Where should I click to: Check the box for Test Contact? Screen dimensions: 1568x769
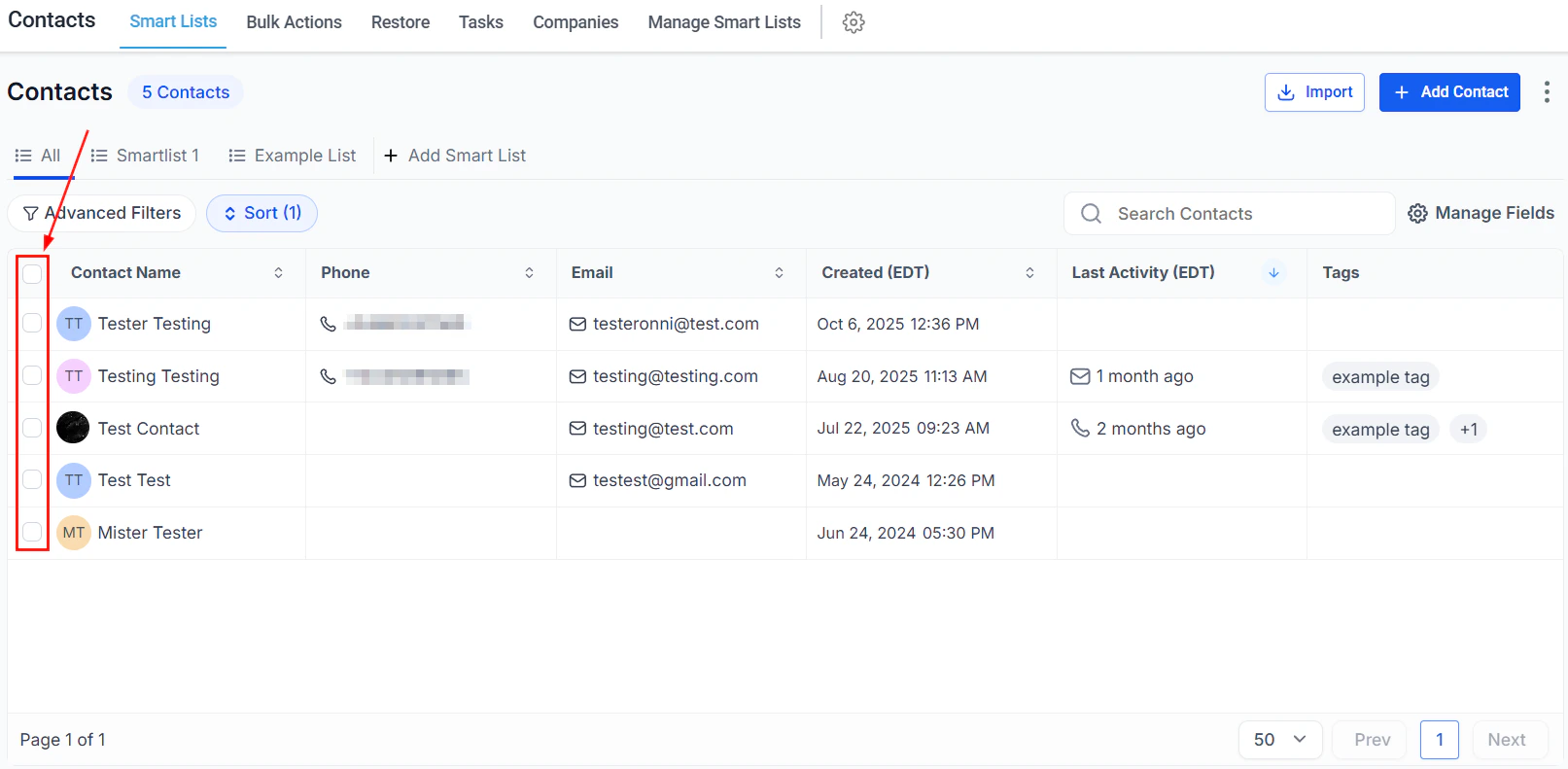tap(32, 428)
